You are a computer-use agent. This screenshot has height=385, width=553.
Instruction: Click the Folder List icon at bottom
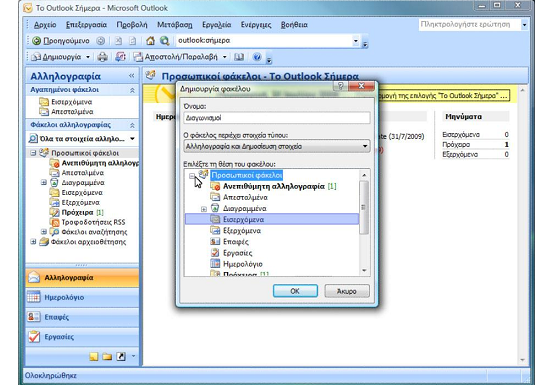click(x=107, y=356)
